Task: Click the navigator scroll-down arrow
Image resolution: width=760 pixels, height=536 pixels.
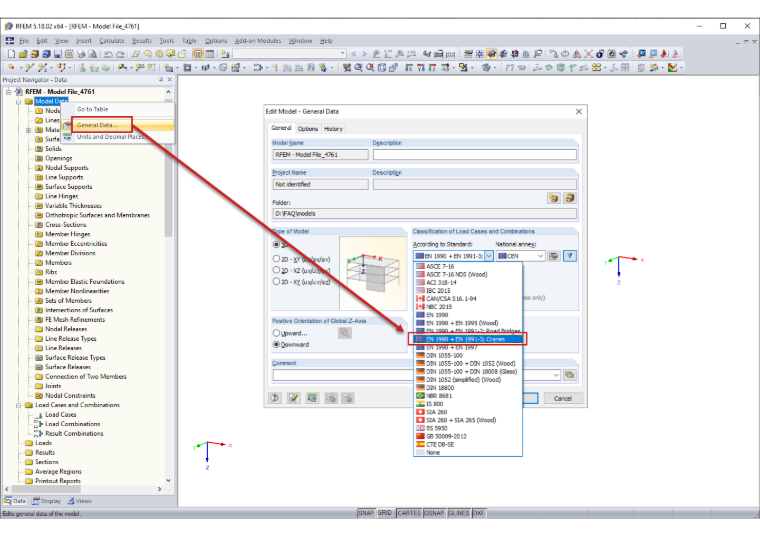Action: [x=169, y=481]
